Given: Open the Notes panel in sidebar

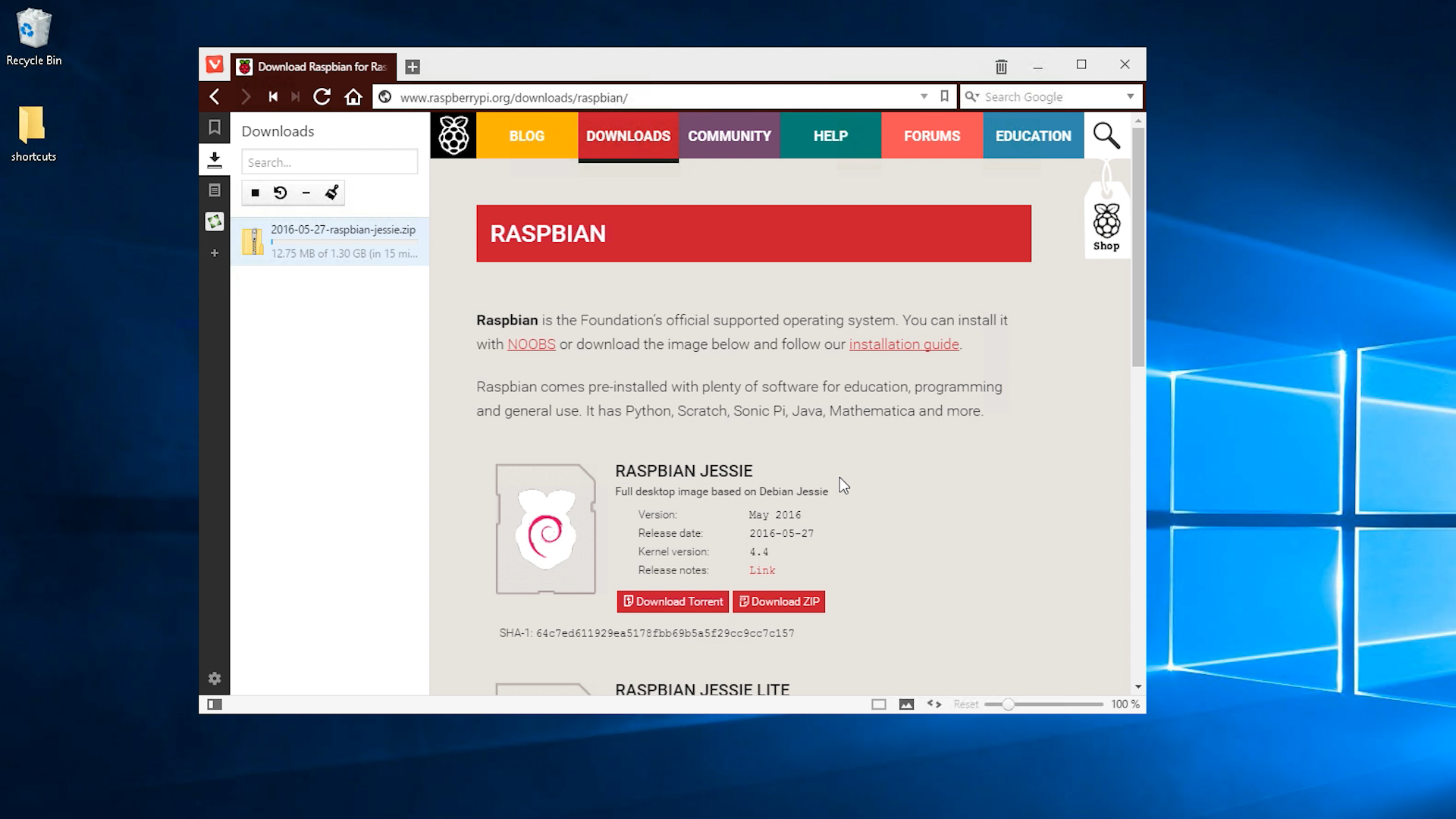Looking at the screenshot, I should coord(215,190).
